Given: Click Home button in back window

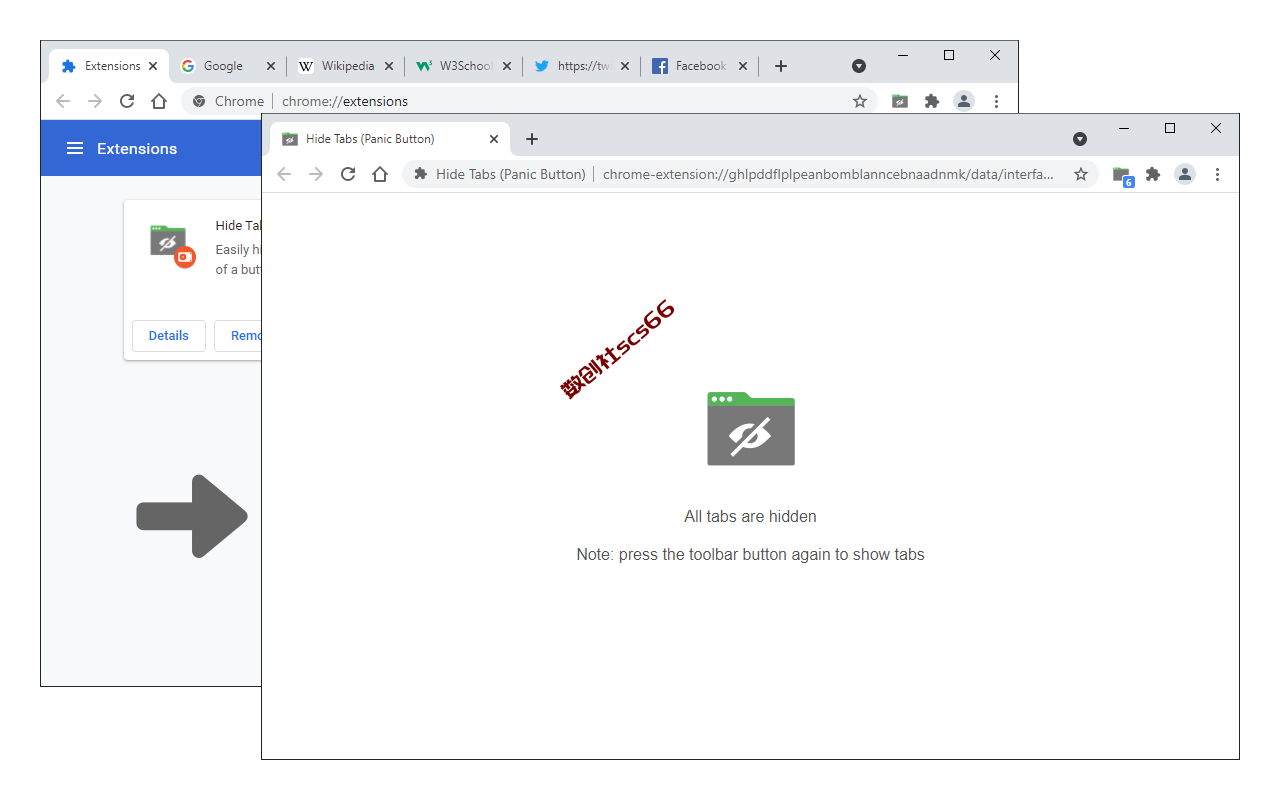Looking at the screenshot, I should (x=159, y=101).
